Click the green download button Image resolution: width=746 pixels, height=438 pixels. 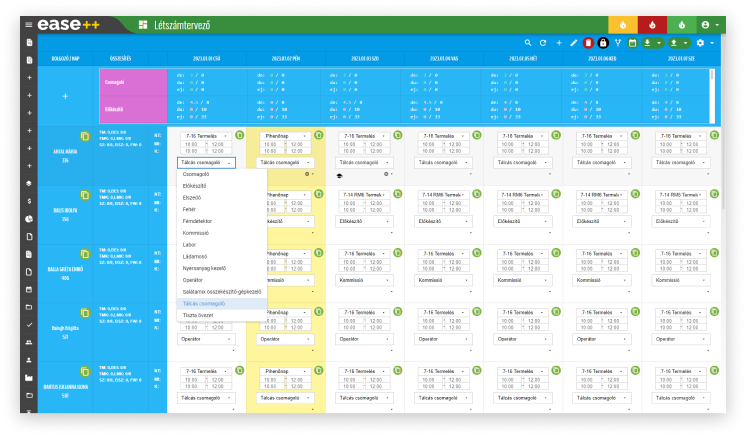click(x=647, y=43)
